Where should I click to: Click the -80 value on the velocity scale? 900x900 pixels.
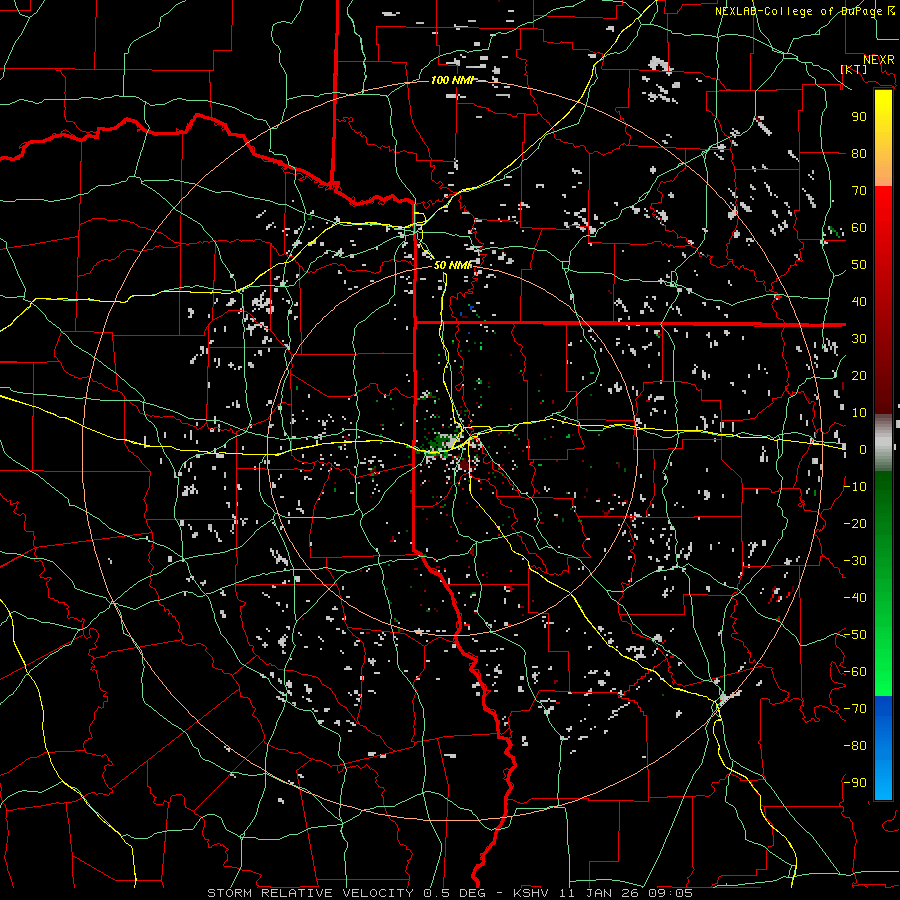[855, 746]
